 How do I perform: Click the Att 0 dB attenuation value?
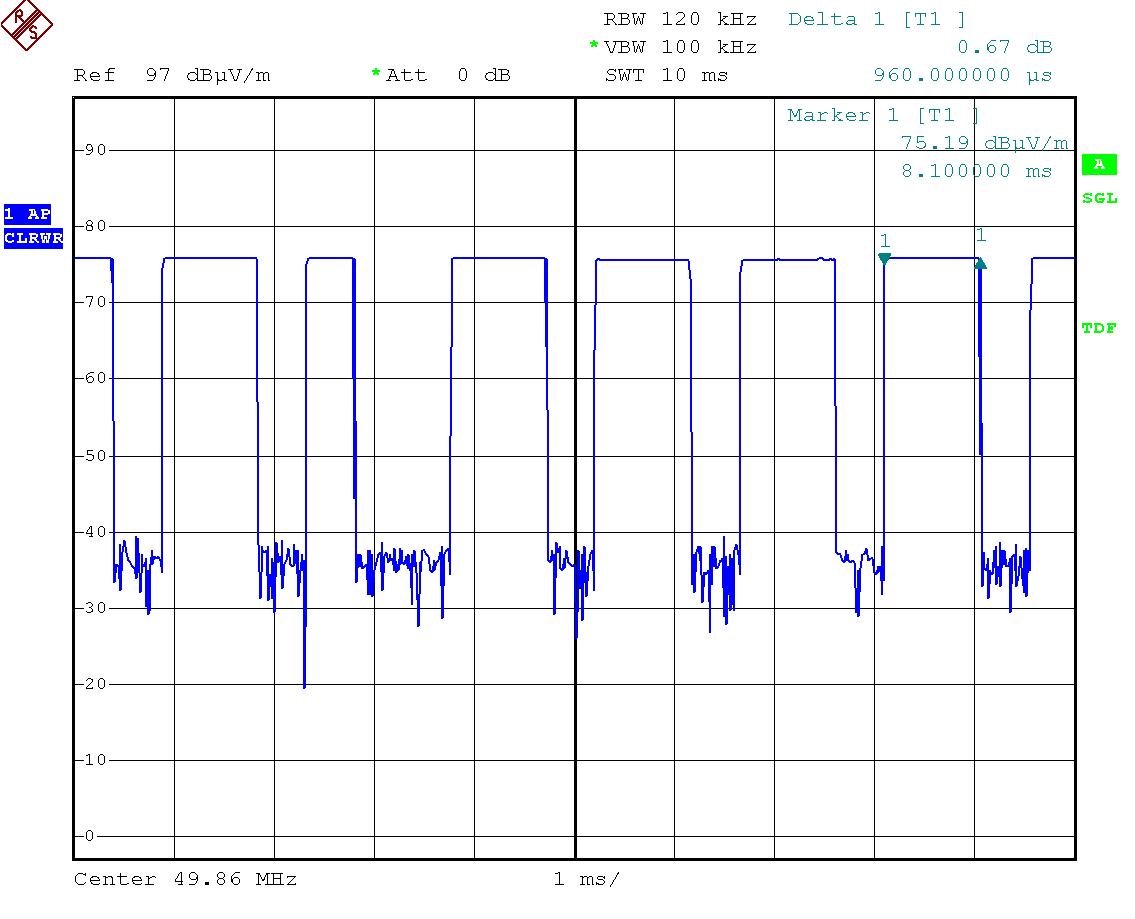[x=448, y=75]
